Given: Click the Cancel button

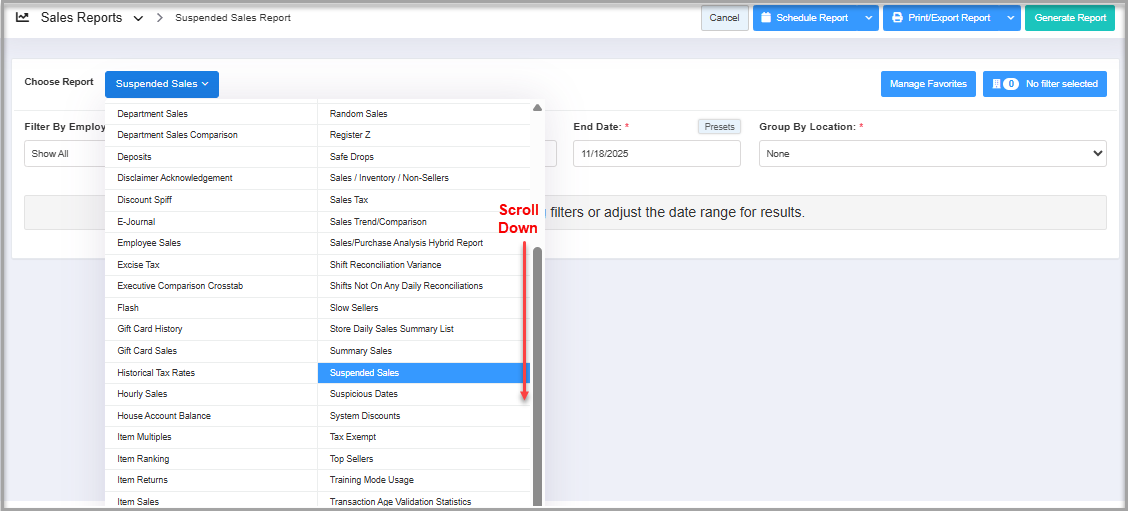Looking at the screenshot, I should (724, 18).
